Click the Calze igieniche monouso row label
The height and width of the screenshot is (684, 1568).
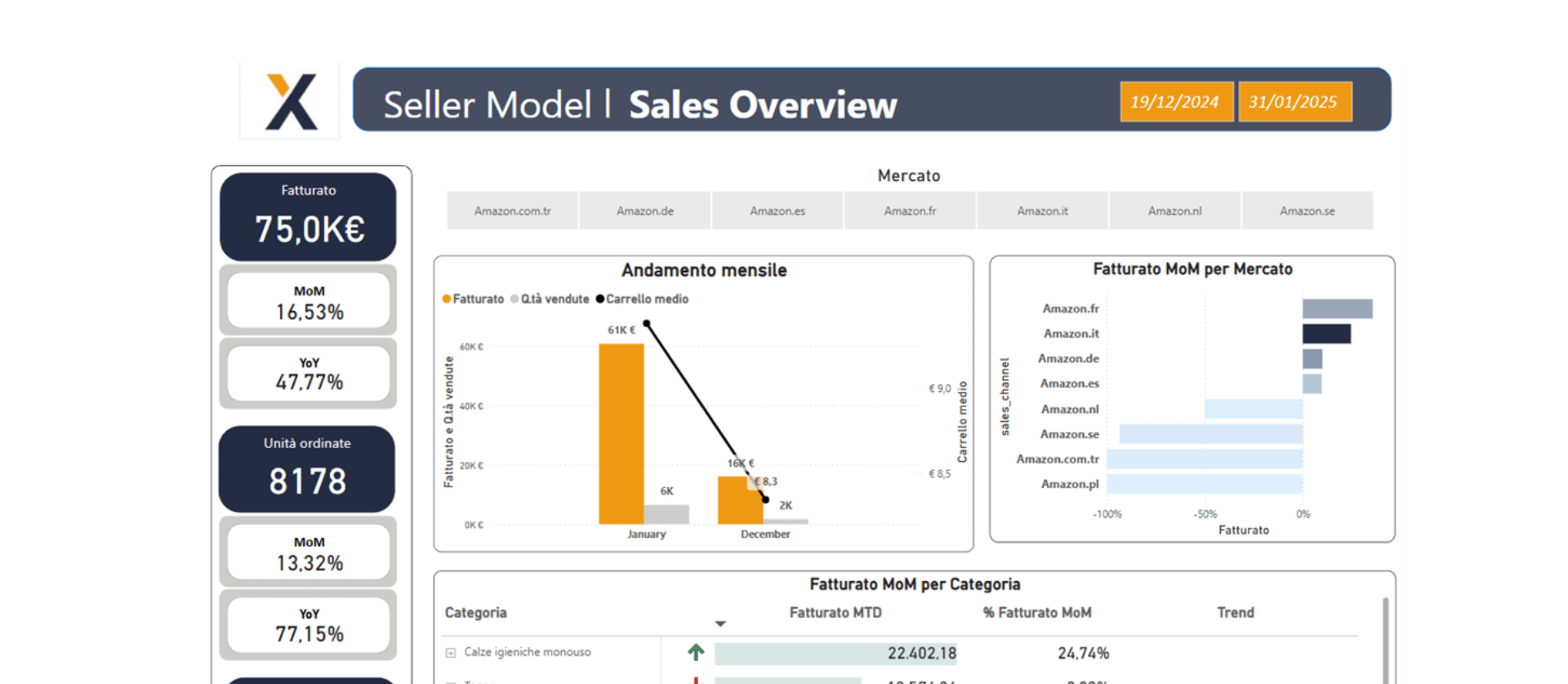(528, 652)
